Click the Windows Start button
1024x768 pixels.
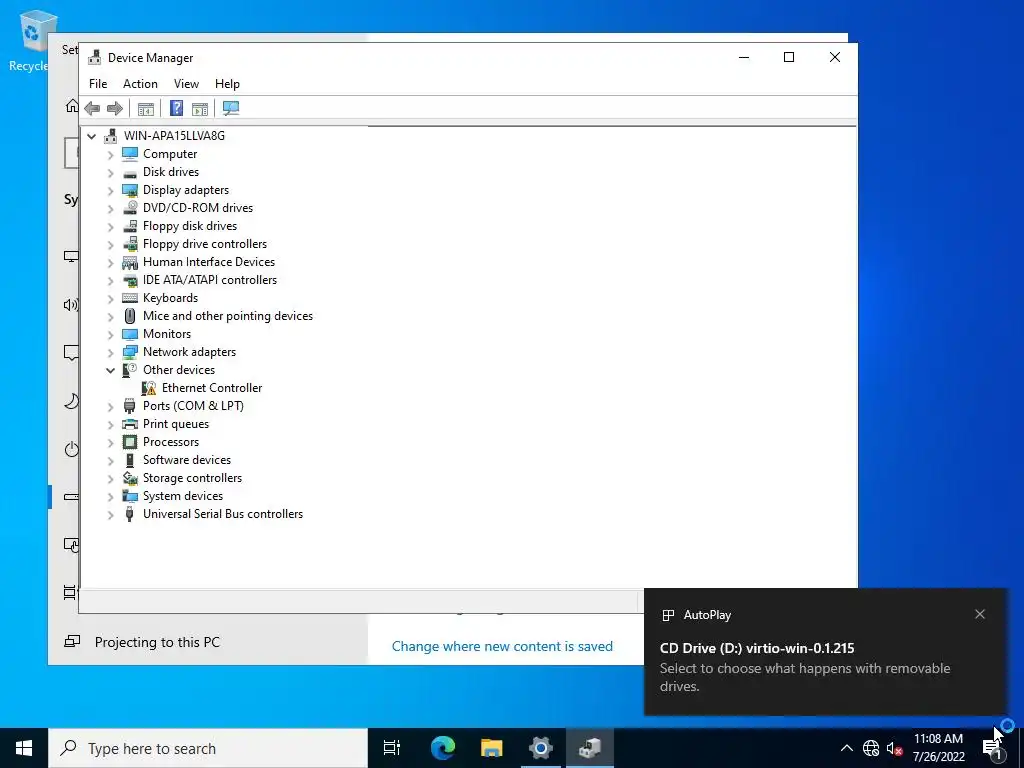pos(24,748)
